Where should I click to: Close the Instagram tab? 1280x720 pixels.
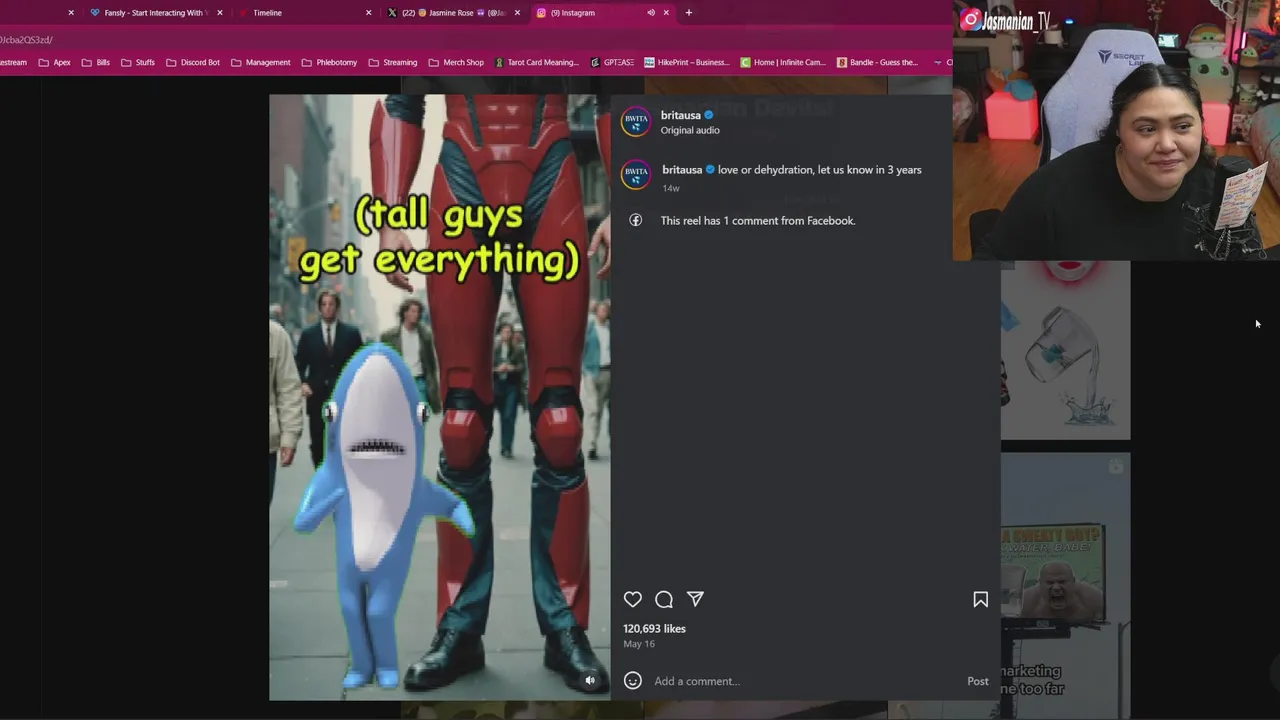tap(666, 13)
